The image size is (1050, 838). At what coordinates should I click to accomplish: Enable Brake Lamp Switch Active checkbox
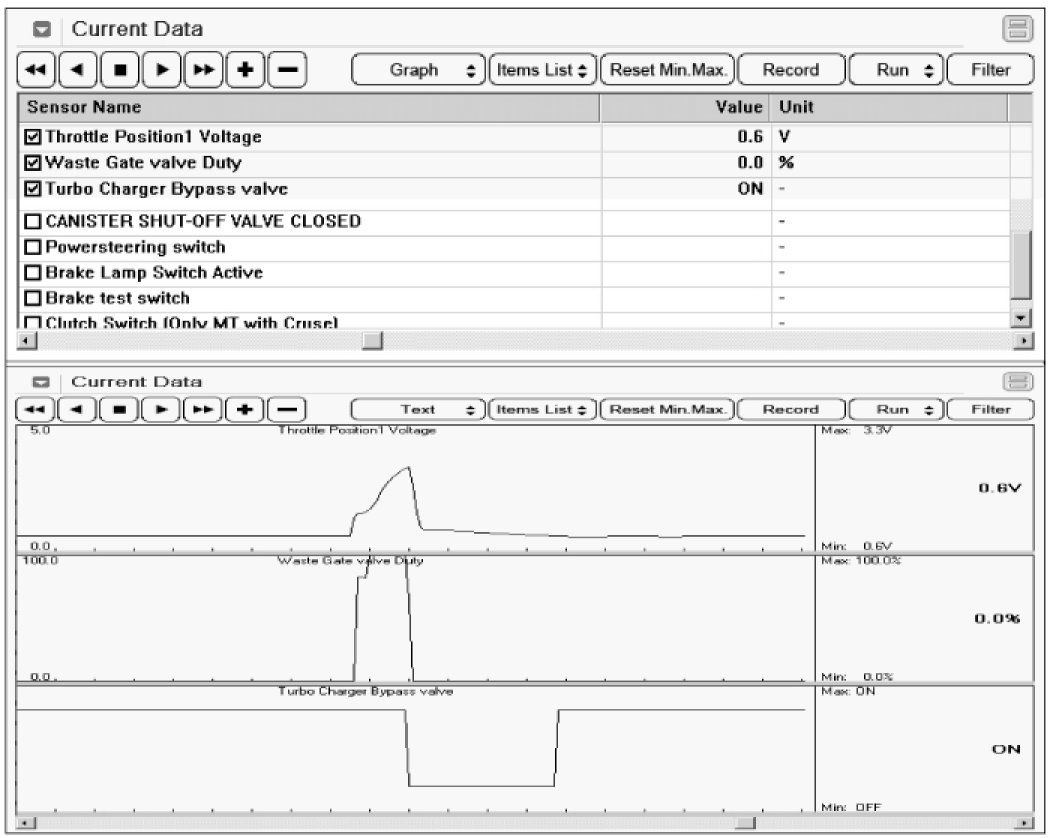[x=33, y=273]
